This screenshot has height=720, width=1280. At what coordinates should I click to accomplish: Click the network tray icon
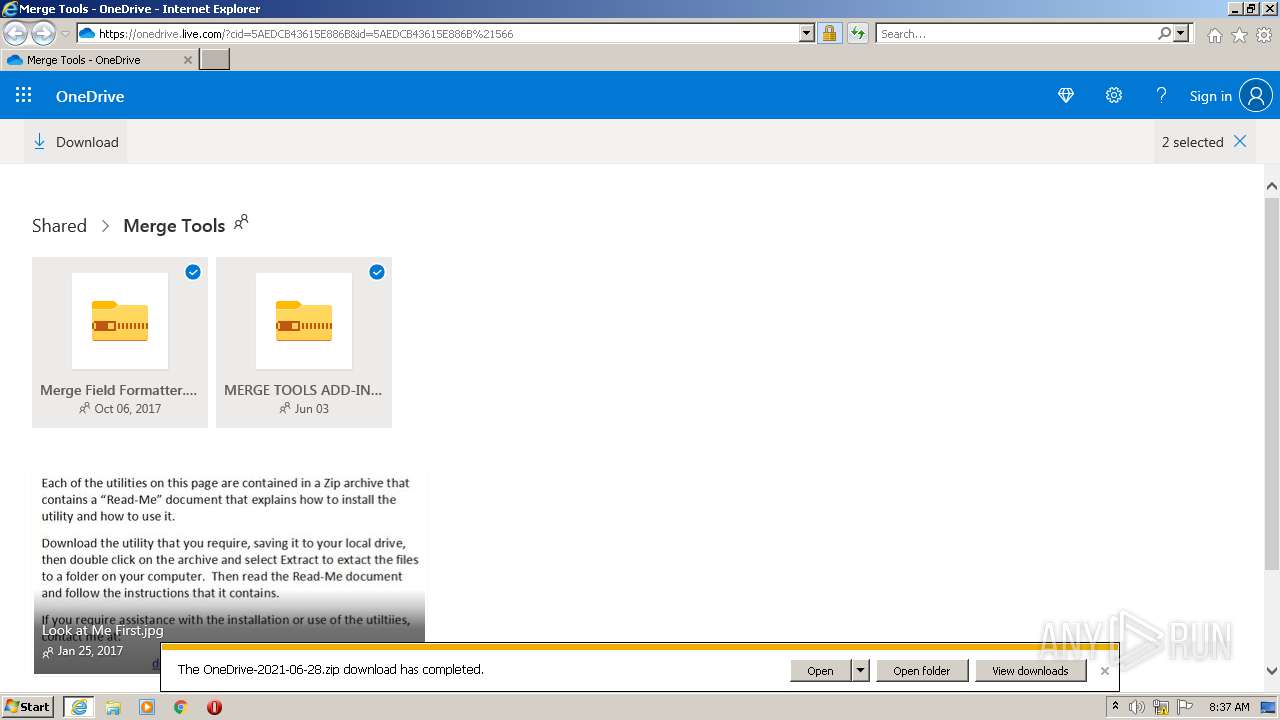pyautogui.click(x=1161, y=707)
